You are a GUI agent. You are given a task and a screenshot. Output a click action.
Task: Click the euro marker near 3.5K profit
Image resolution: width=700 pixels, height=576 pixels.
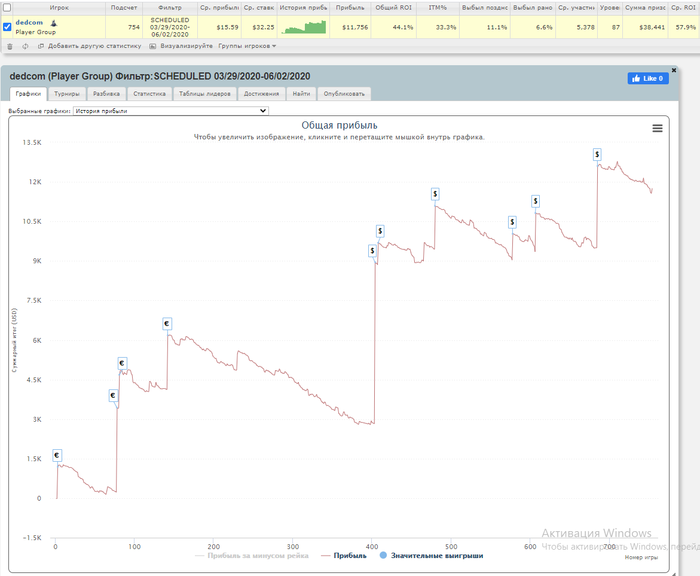tap(113, 396)
